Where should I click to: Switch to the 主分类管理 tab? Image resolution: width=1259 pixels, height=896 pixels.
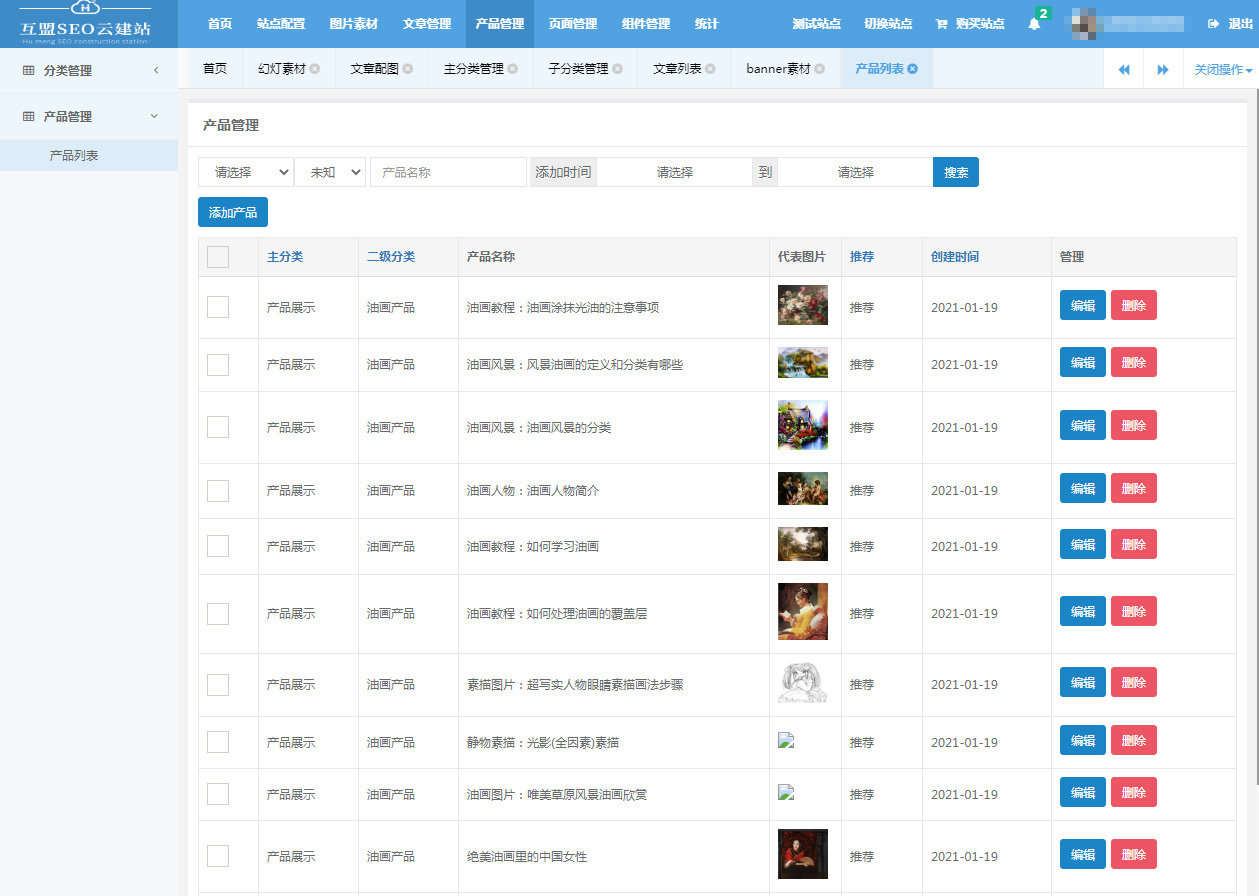click(474, 69)
